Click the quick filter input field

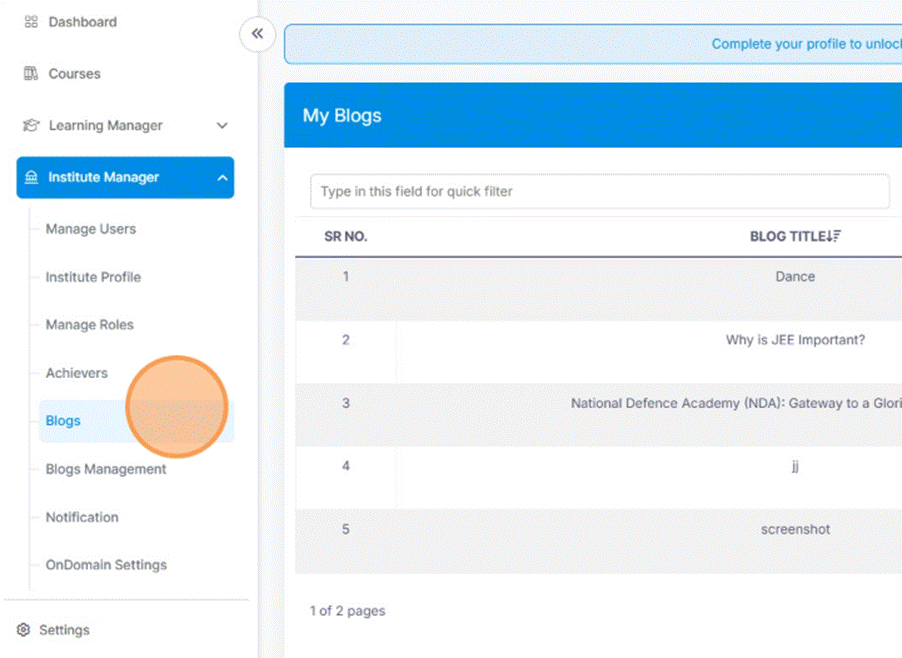599,191
